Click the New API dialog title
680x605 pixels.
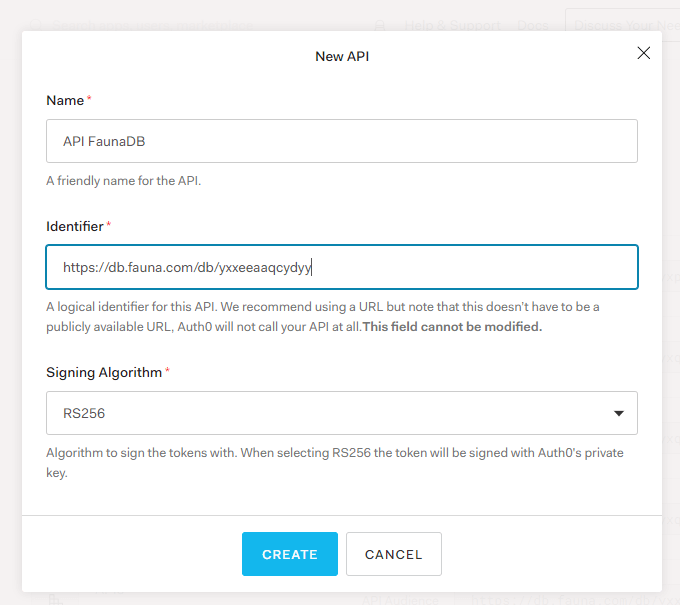[x=342, y=56]
